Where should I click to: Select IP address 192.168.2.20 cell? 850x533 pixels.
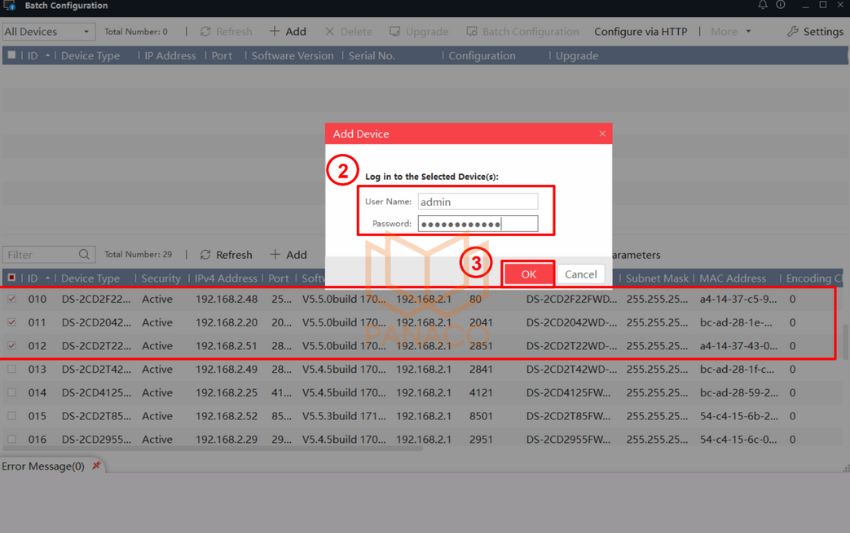(227, 322)
